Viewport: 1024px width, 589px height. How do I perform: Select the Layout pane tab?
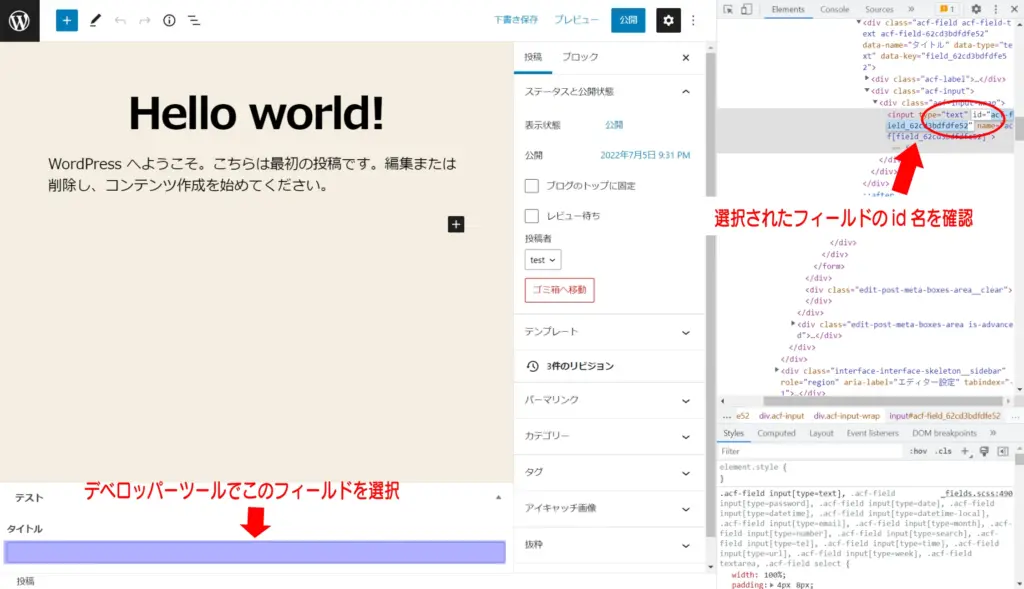click(x=821, y=433)
